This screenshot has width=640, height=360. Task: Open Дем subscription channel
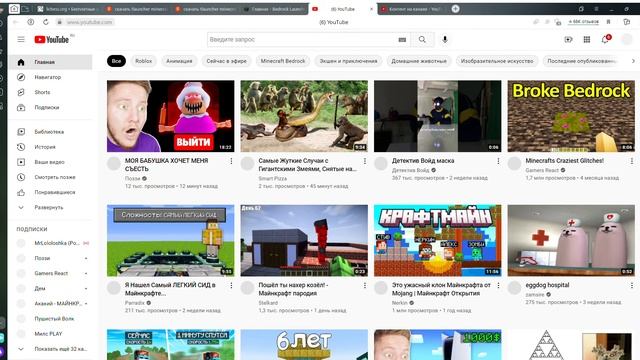coord(51,289)
